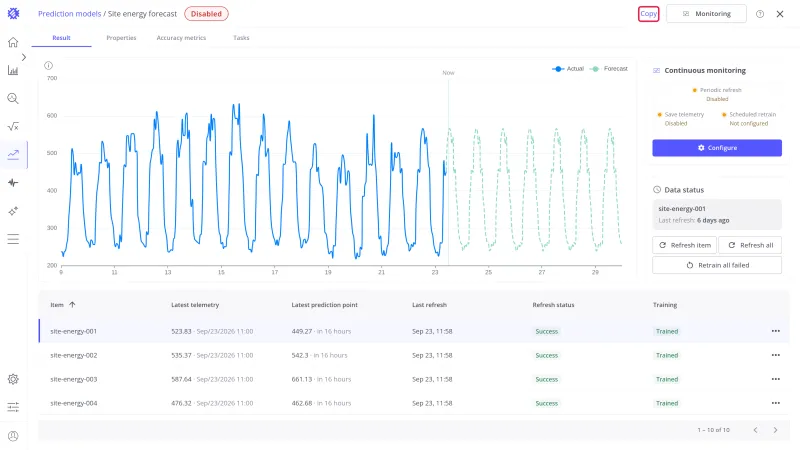Select the site-energy-002 table row
Image resolution: width=800 pixels, height=450 pixels.
pos(414,355)
